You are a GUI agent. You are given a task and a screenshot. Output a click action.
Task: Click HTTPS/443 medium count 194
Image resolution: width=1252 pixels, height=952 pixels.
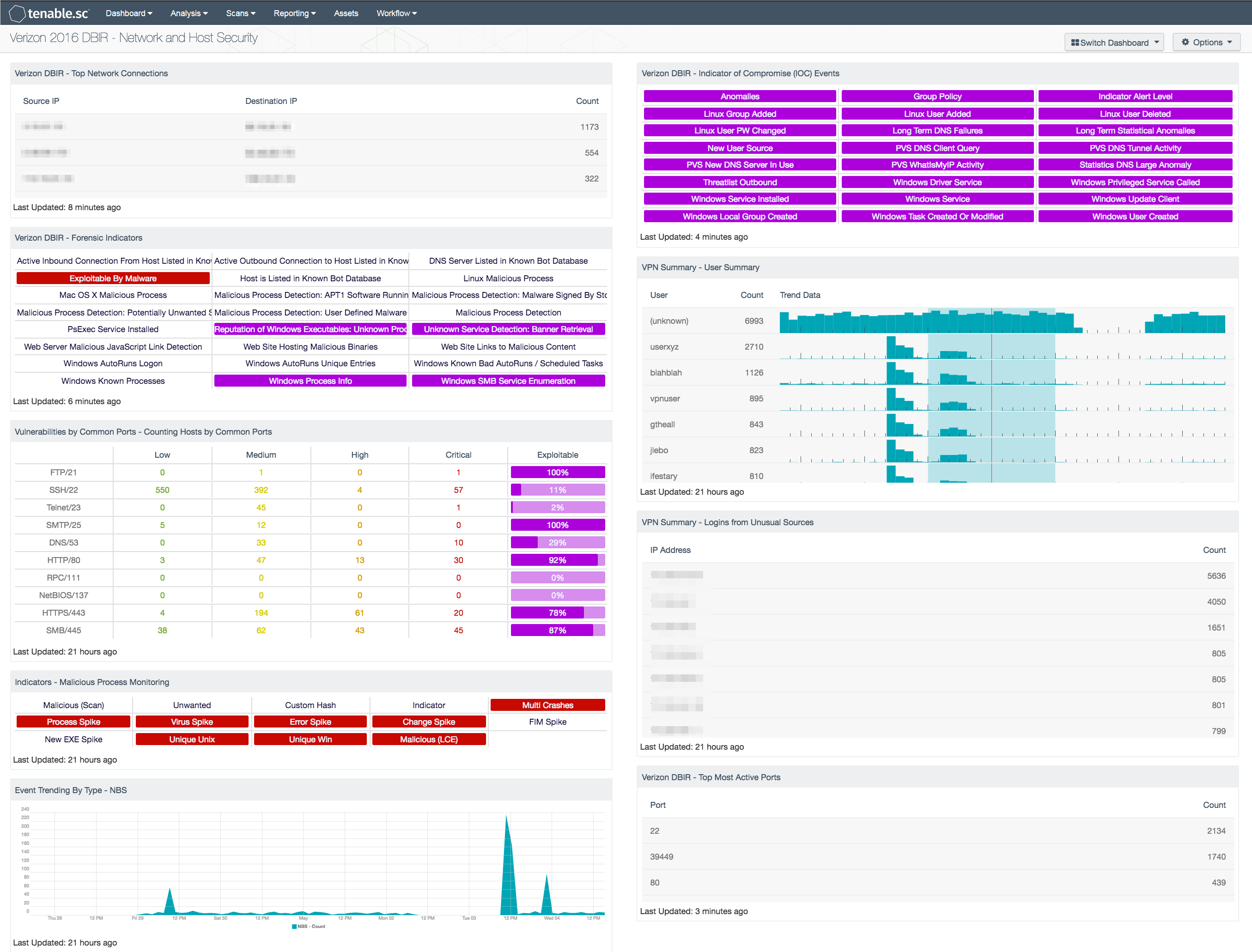click(261, 612)
